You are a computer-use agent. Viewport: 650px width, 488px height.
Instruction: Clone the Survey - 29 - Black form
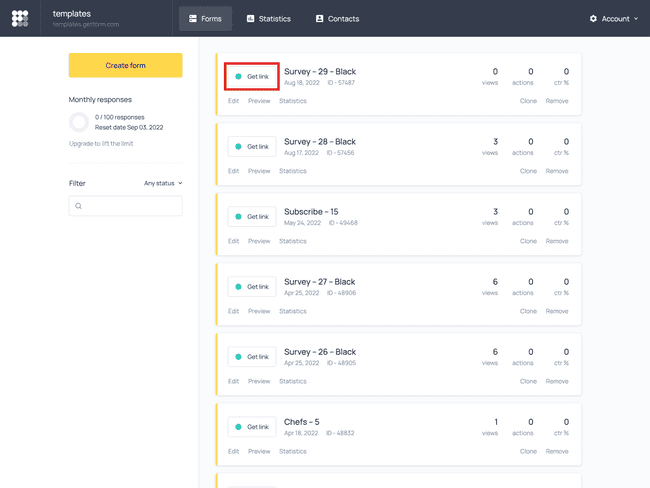click(x=528, y=101)
